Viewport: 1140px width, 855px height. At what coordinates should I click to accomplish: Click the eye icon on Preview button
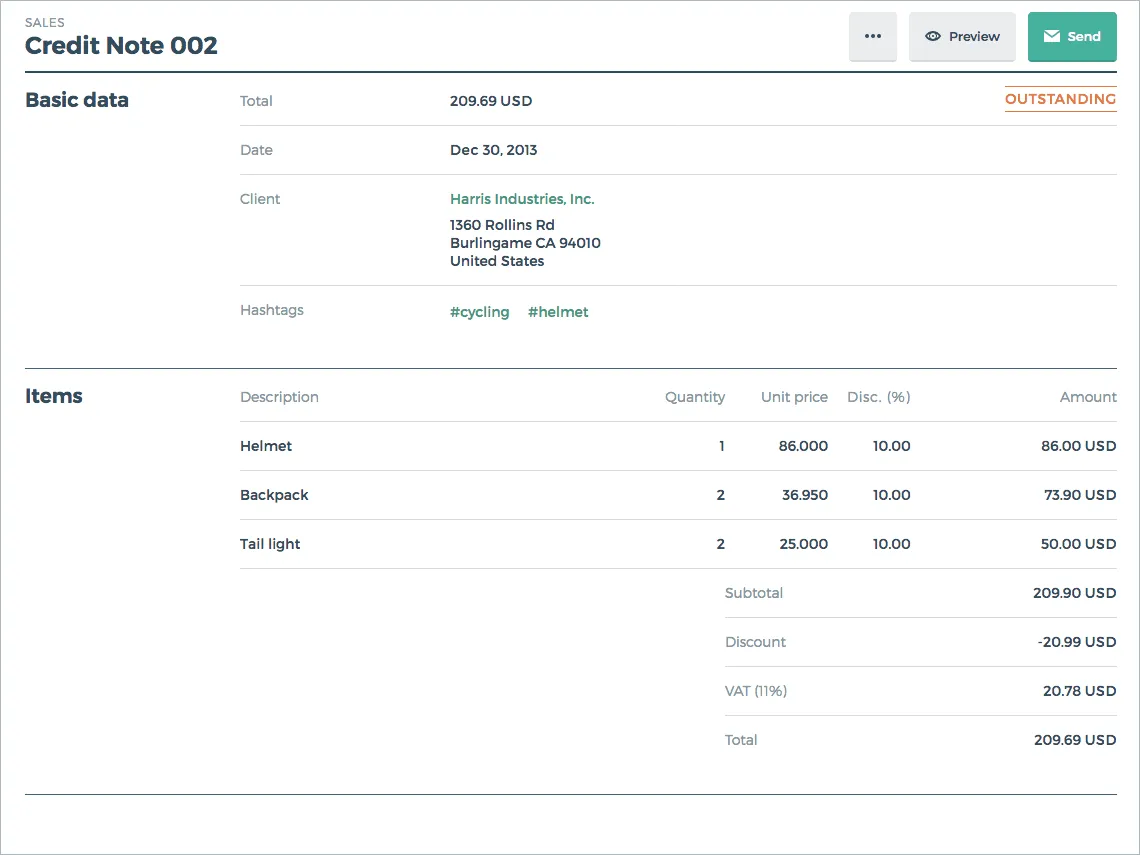[x=935, y=36]
